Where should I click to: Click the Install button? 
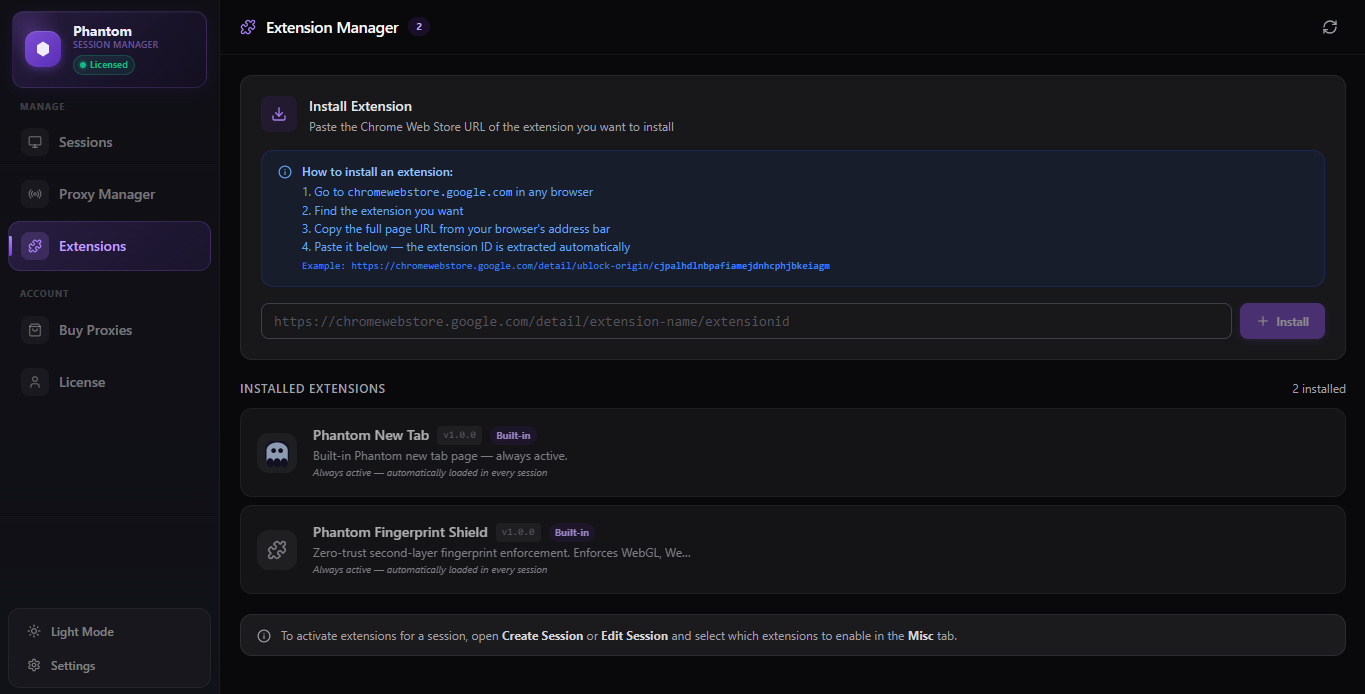(1282, 321)
